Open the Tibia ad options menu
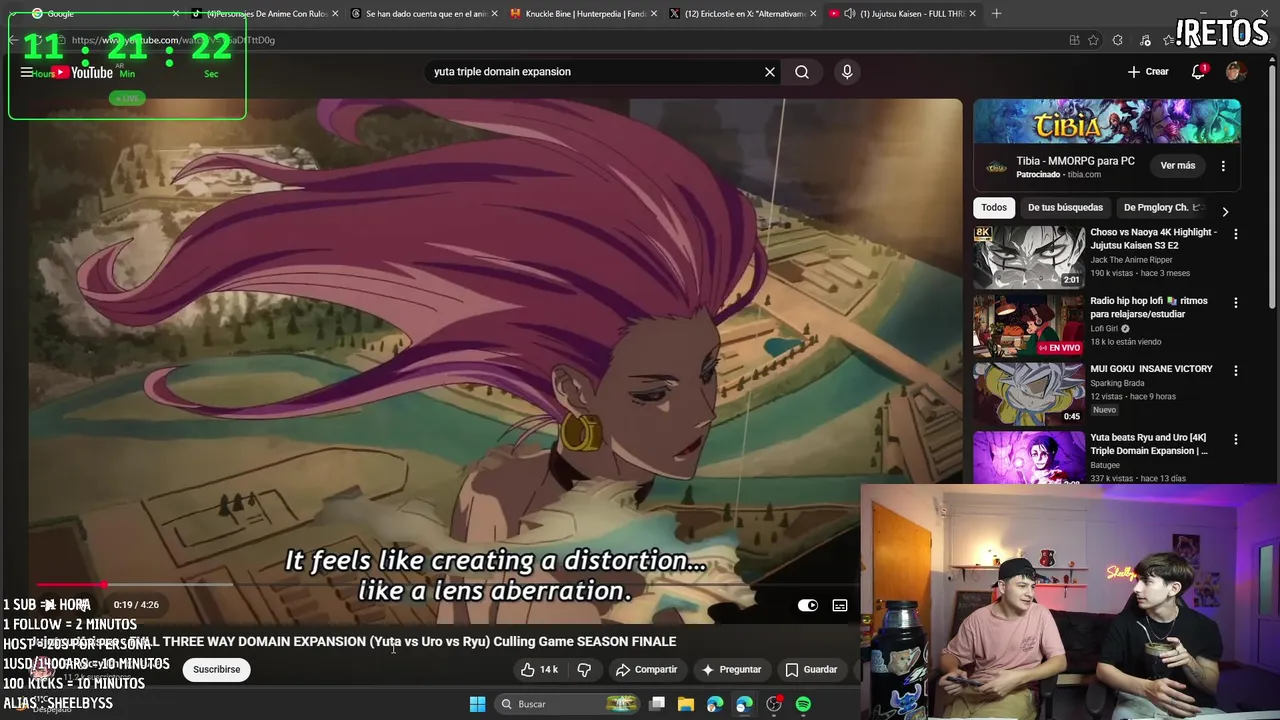The height and width of the screenshot is (720, 1280). pos(1223,166)
